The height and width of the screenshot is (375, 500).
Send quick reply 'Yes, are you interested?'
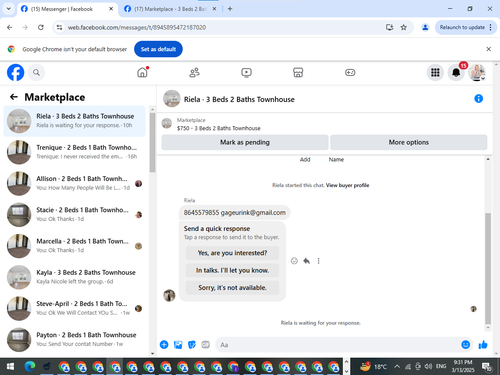[x=232, y=253]
